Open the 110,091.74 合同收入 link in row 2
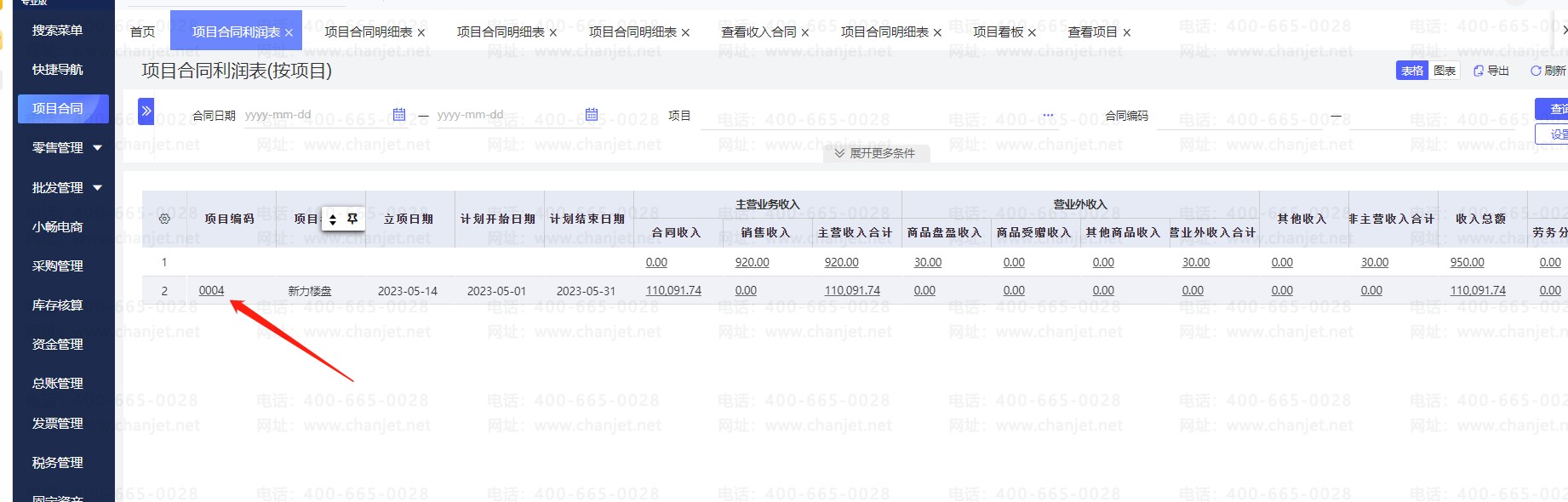This screenshot has width=1568, height=502. point(673,290)
